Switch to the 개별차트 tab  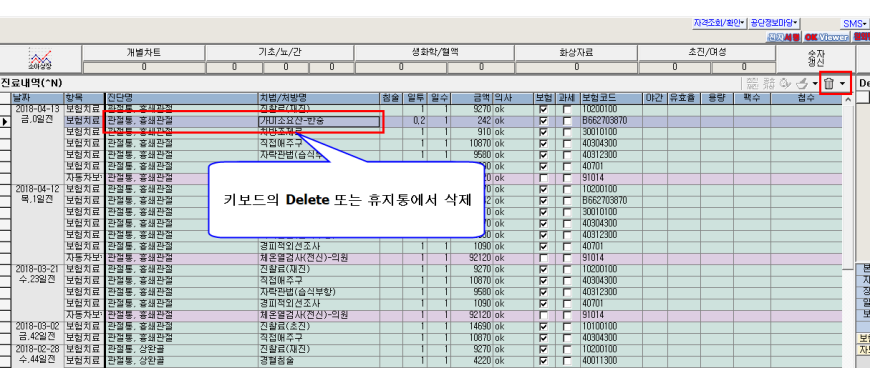pos(144,53)
